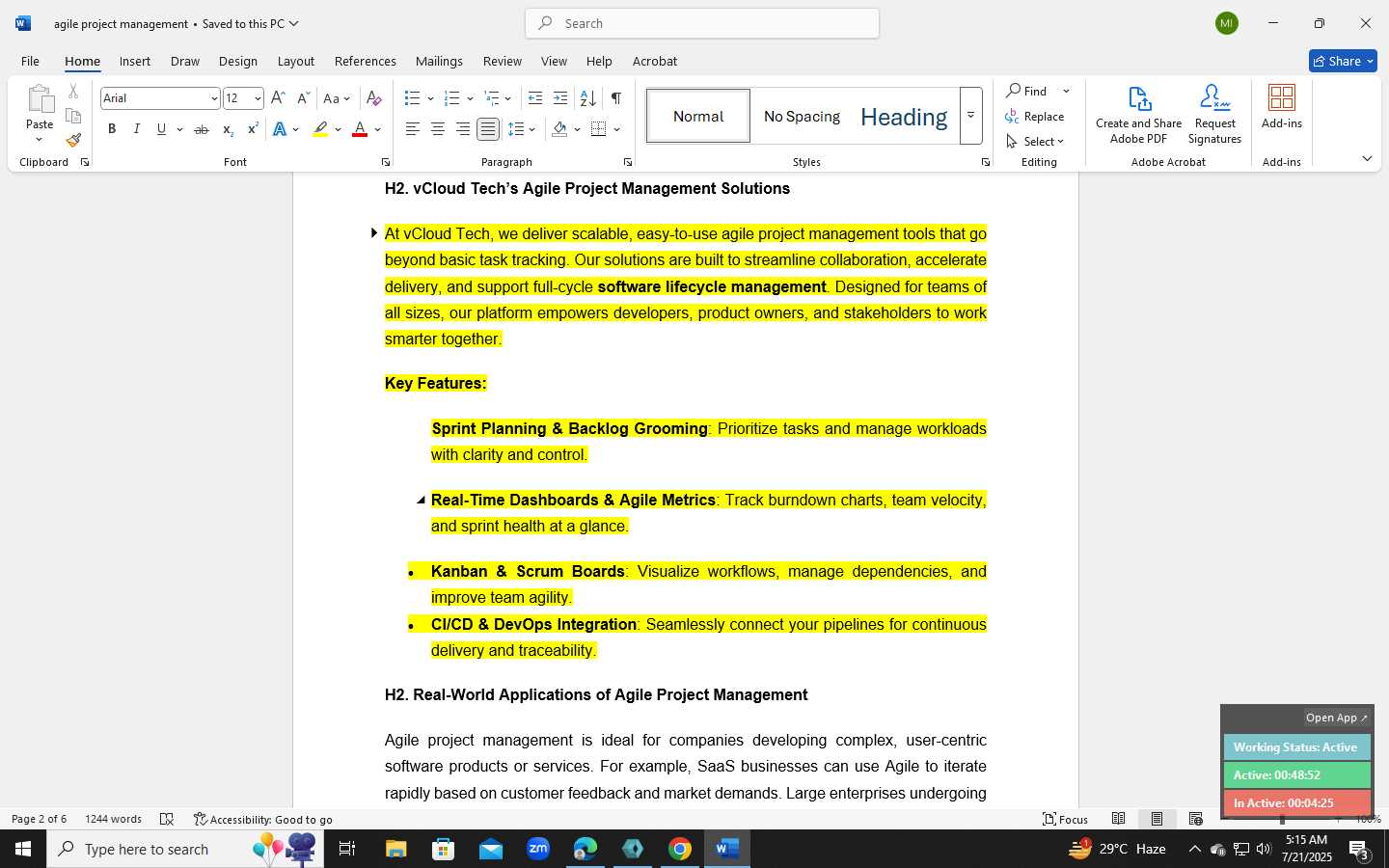
Task: Click Replace in Editing group
Action: click(x=1034, y=116)
